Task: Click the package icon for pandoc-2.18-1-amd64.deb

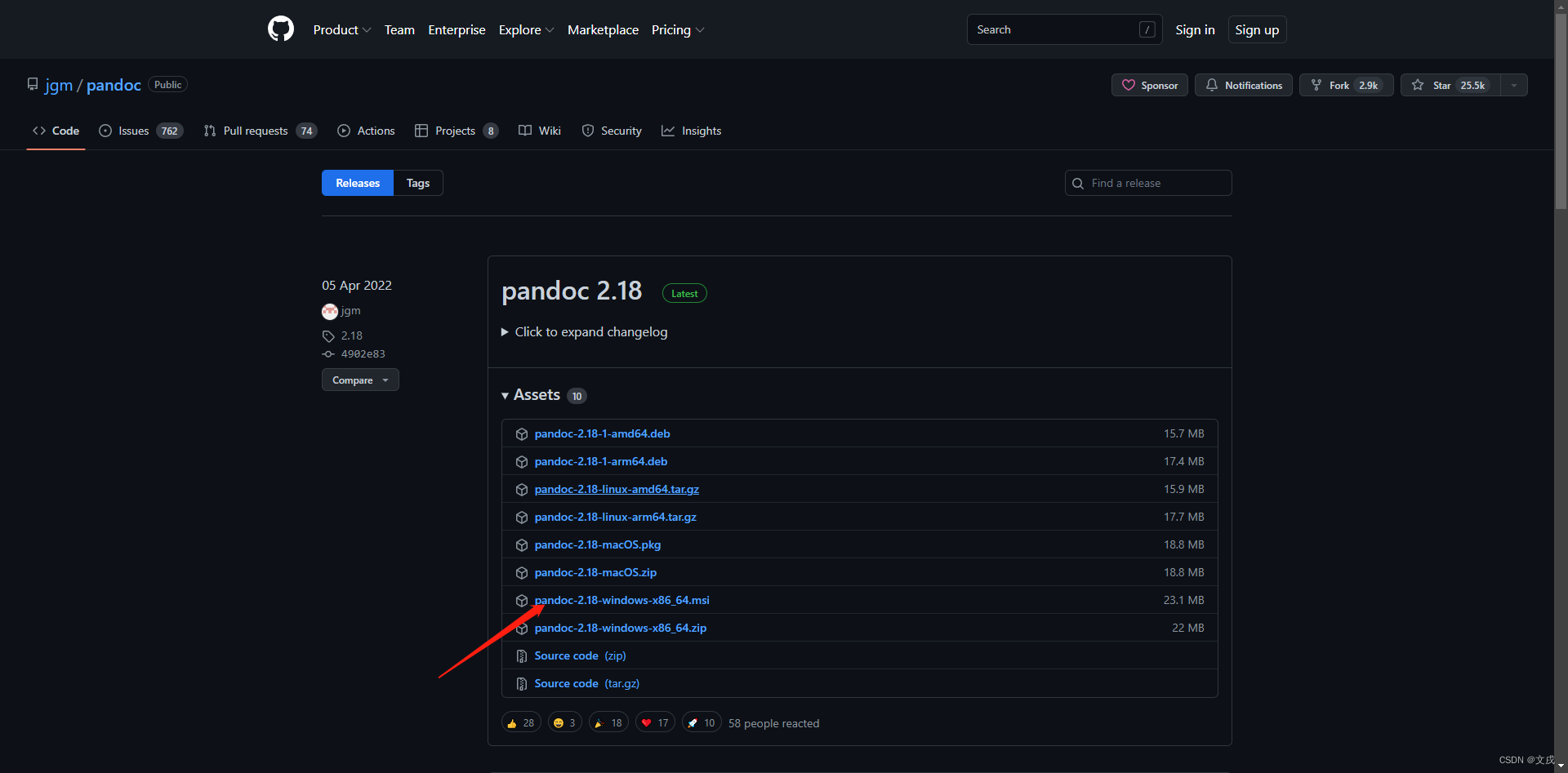Action: (522, 434)
